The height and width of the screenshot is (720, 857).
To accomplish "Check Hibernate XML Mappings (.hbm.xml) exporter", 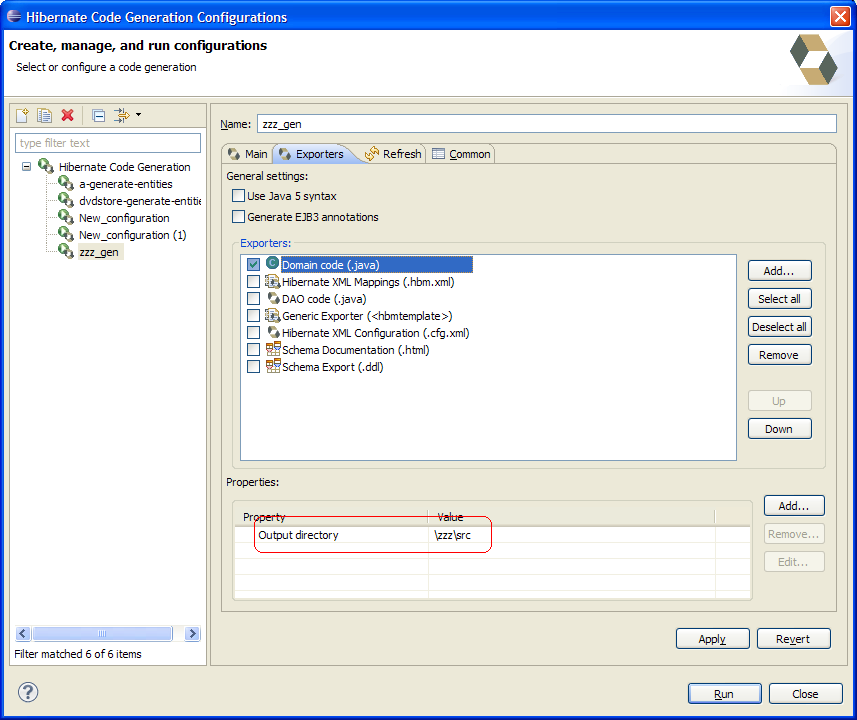I will (253, 282).
